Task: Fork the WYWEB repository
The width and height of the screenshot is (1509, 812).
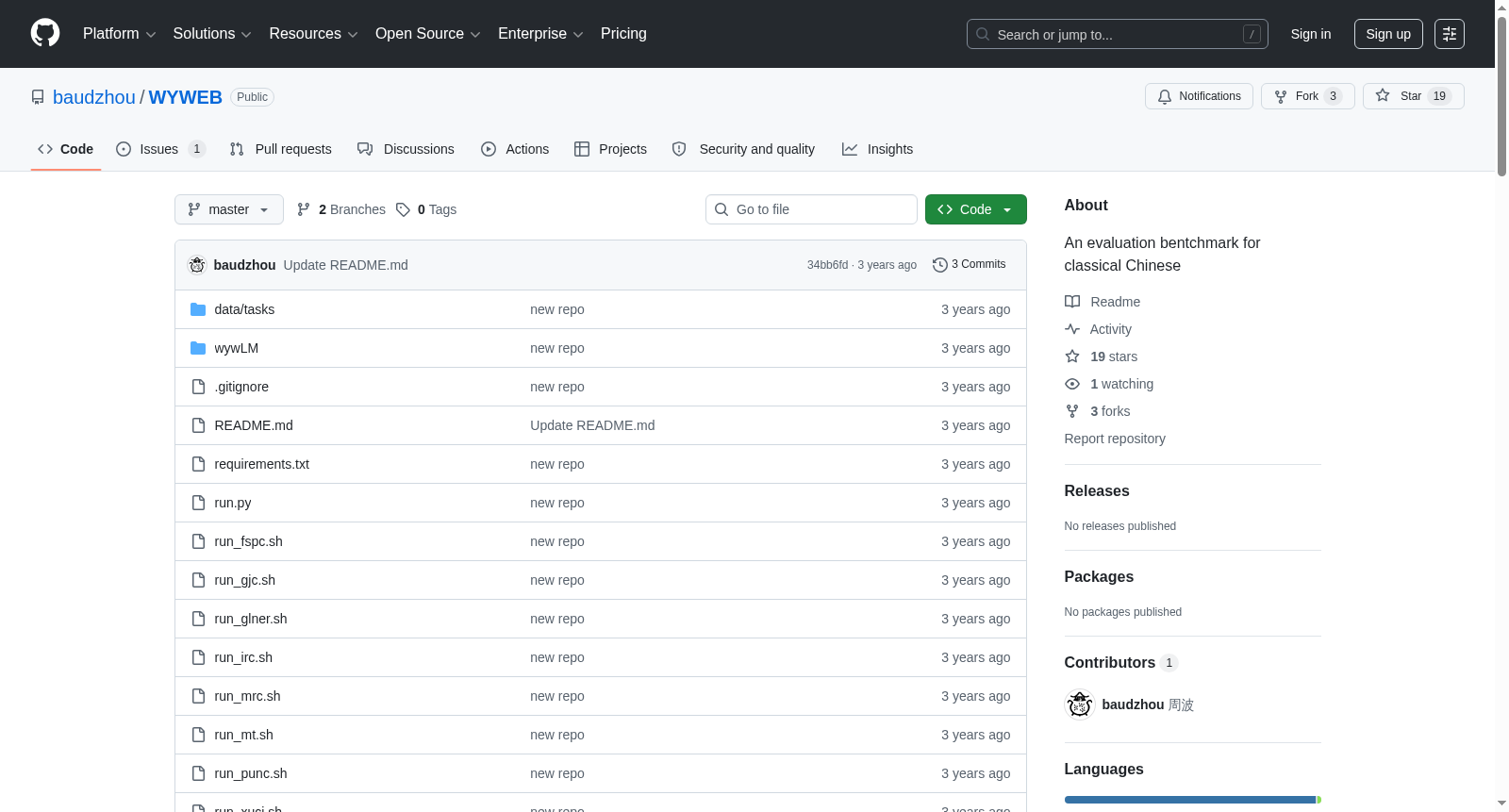Action: pyautogui.click(x=1307, y=96)
